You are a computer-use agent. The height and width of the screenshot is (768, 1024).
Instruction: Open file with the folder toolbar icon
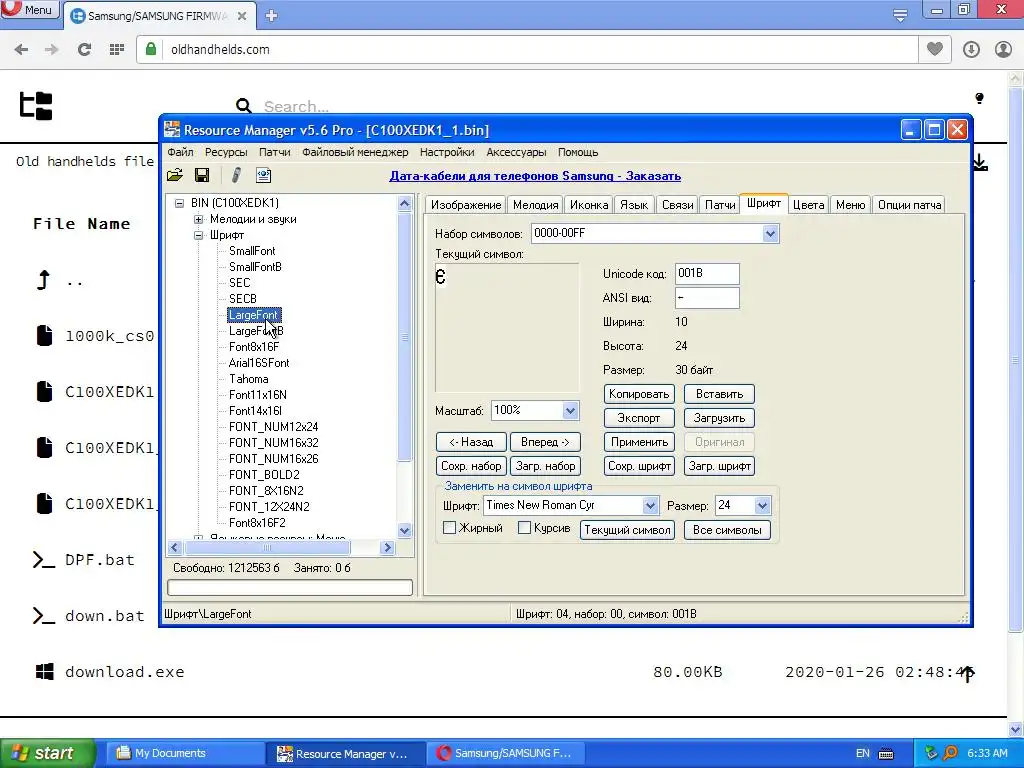pyautogui.click(x=175, y=175)
